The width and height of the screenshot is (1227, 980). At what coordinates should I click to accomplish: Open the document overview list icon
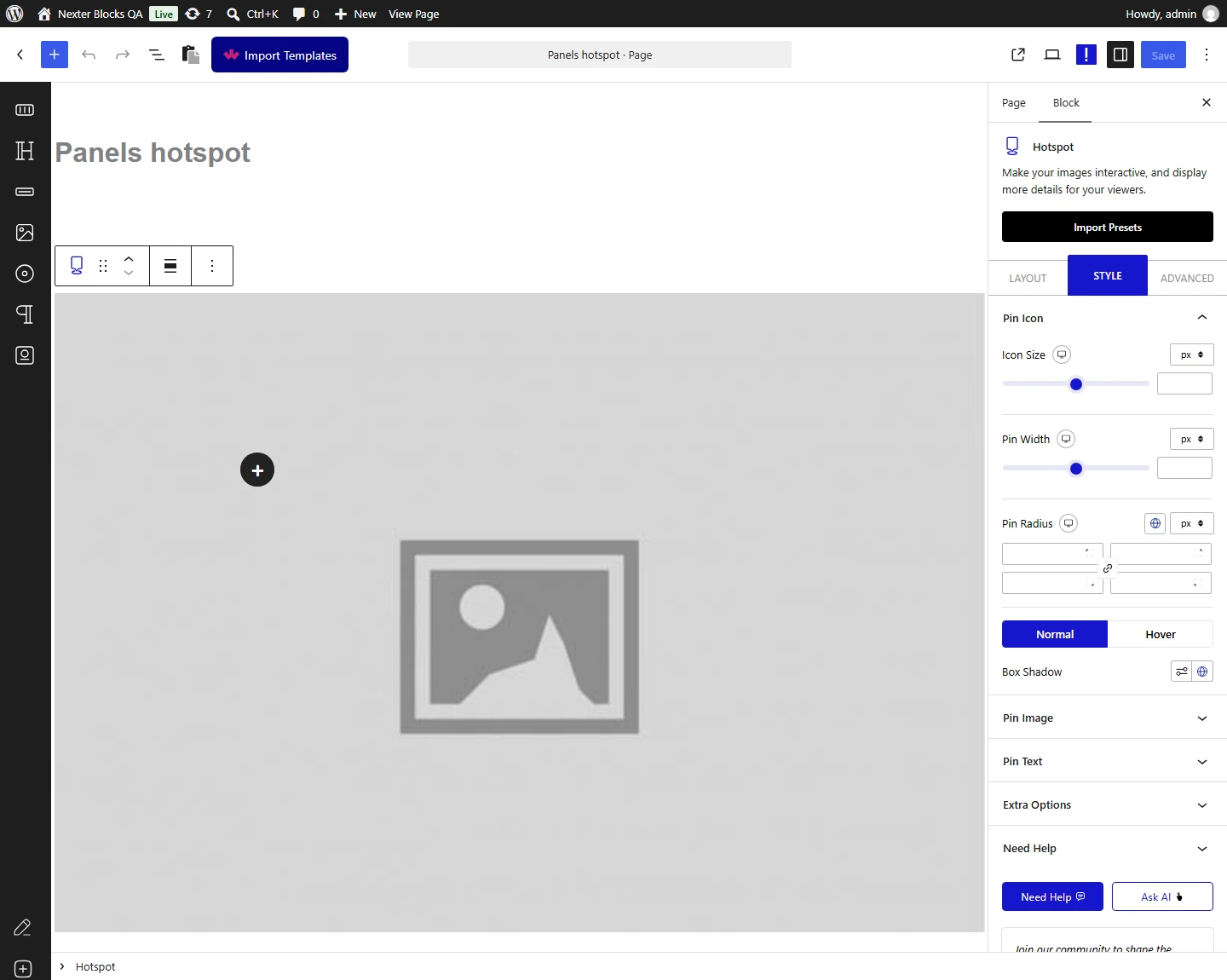(x=157, y=55)
